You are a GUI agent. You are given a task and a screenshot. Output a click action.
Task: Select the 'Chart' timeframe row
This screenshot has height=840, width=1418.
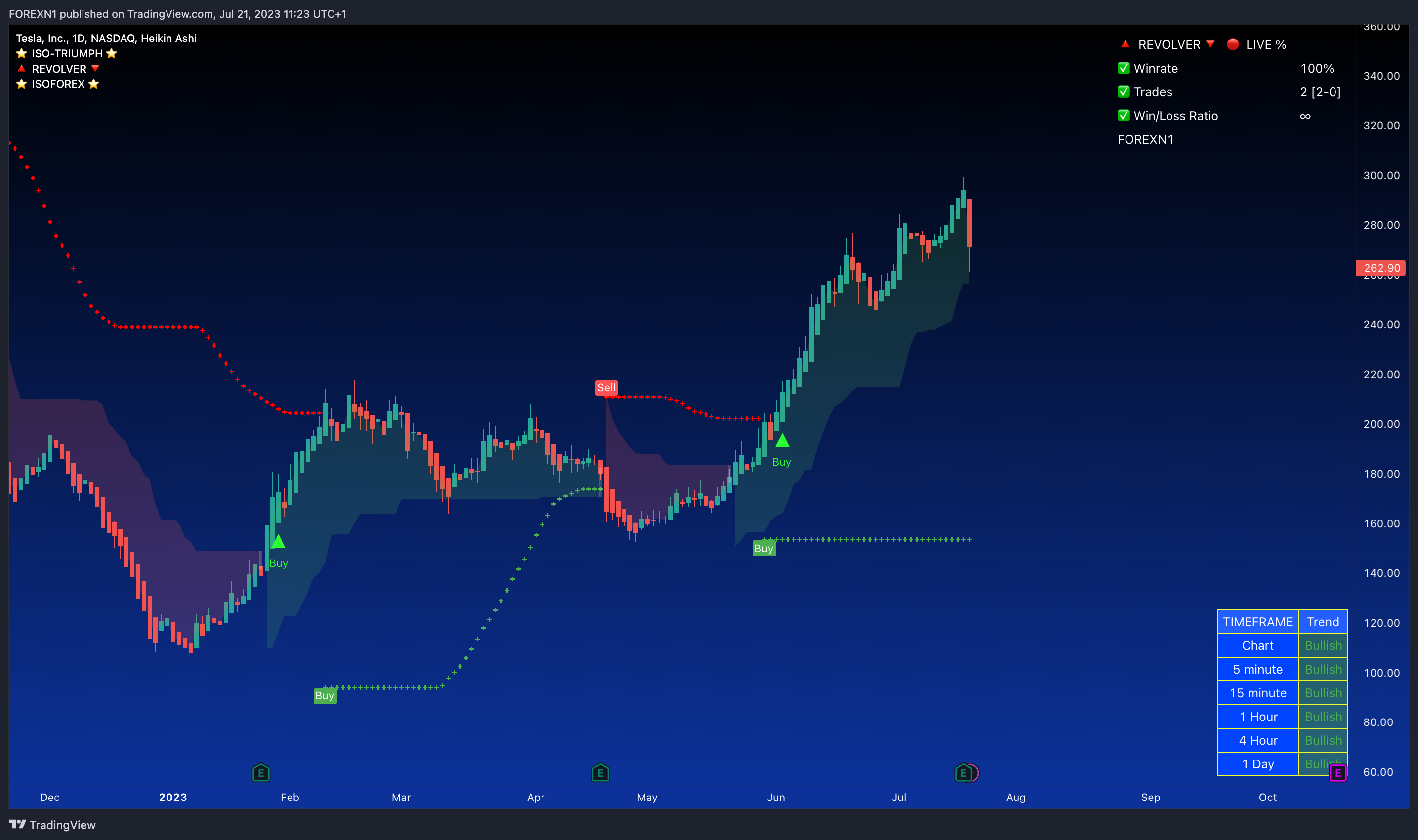tap(1282, 646)
